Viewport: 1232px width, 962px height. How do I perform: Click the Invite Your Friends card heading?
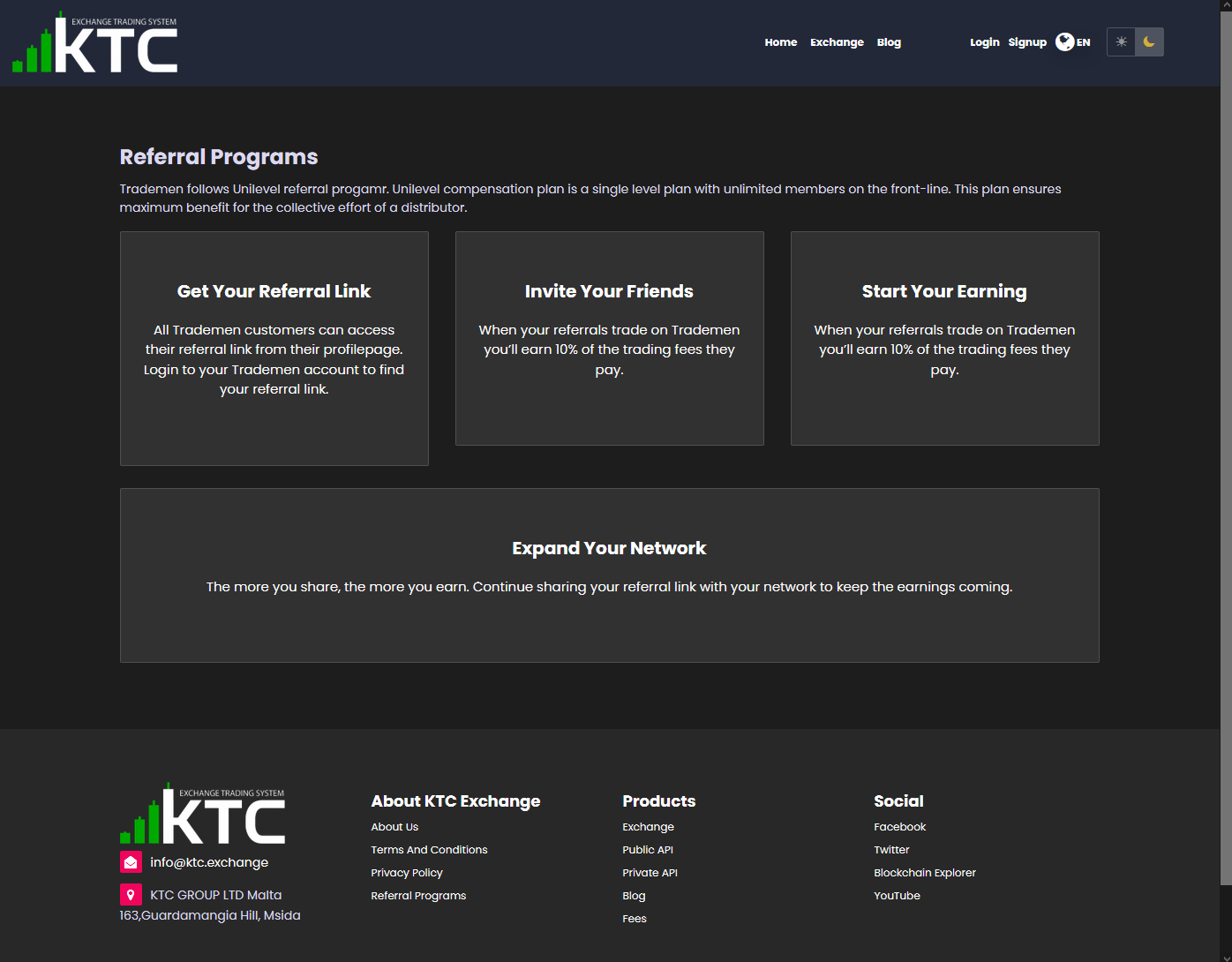click(609, 291)
